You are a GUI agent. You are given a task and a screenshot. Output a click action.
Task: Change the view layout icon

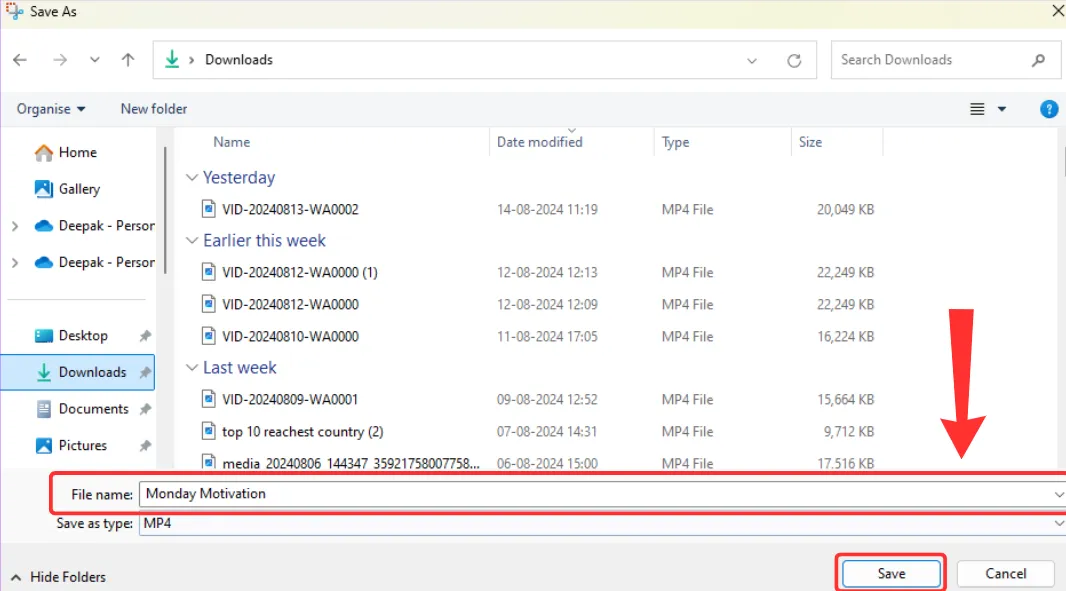(x=977, y=109)
